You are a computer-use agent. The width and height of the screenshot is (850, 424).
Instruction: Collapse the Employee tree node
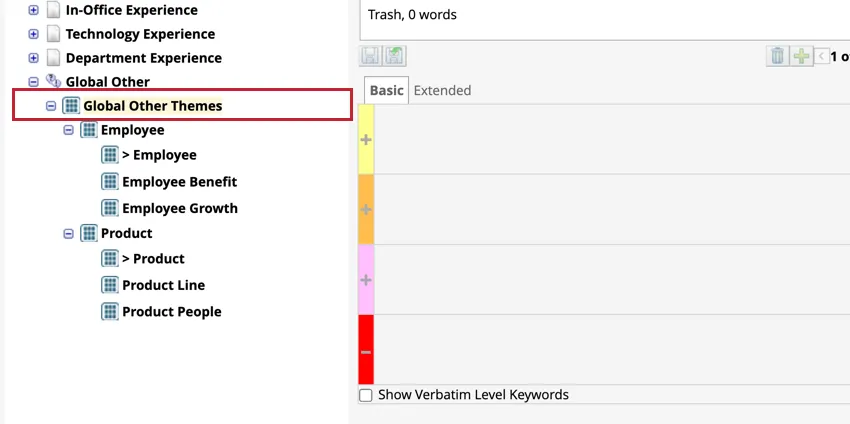(x=69, y=130)
